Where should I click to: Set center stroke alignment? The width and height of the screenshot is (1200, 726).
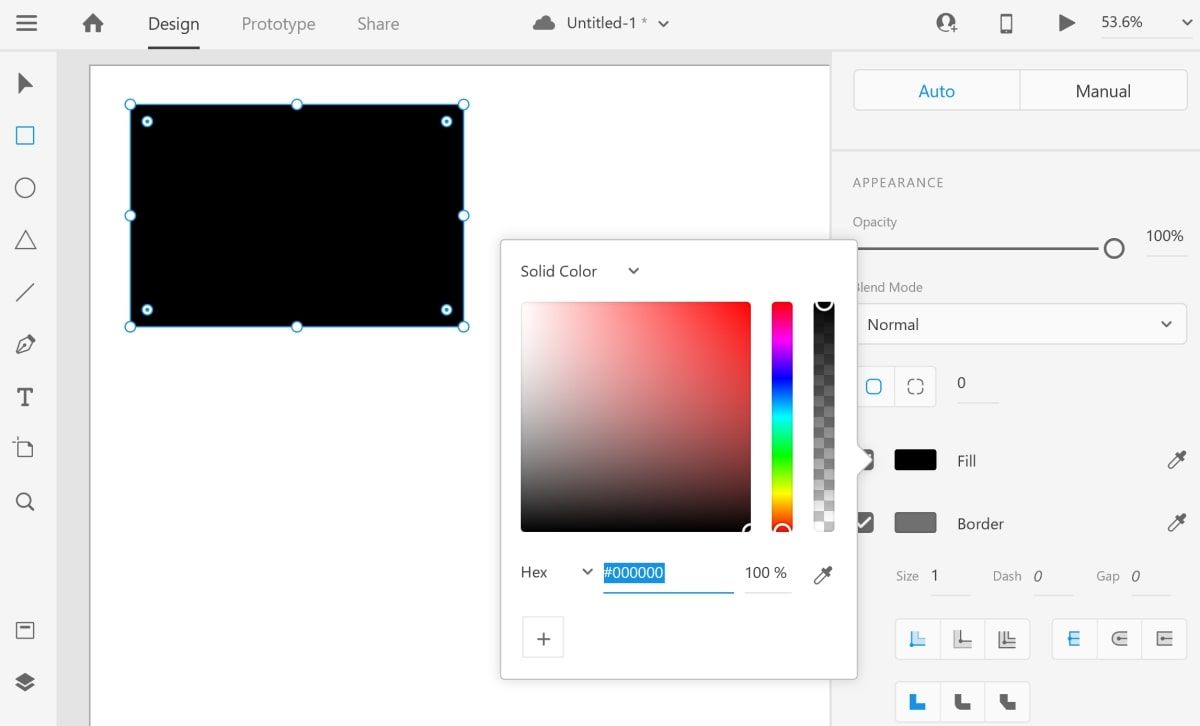click(x=1007, y=639)
